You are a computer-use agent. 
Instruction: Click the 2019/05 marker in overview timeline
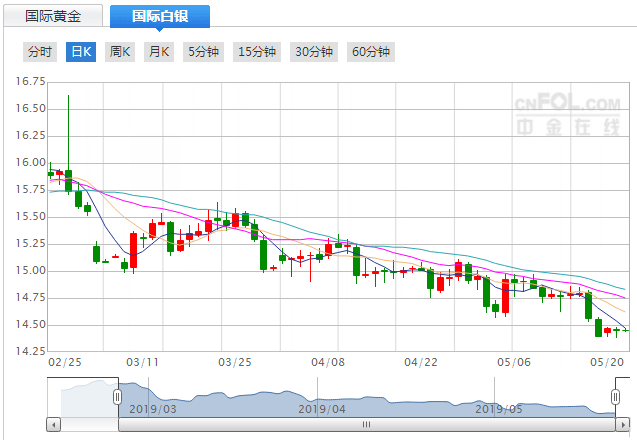(497, 408)
